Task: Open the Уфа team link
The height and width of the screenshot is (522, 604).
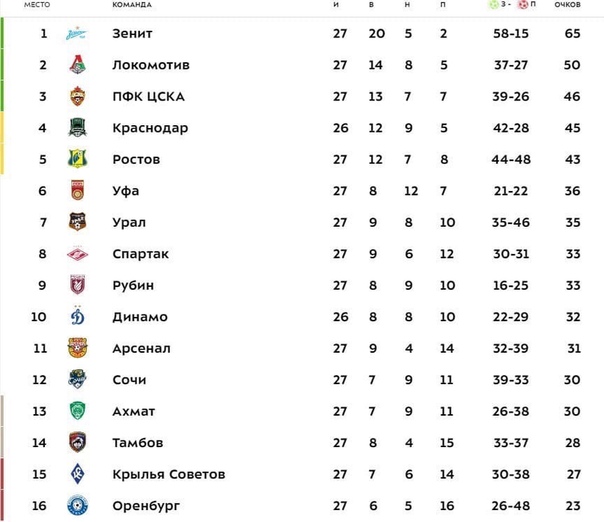Action: tap(126, 191)
